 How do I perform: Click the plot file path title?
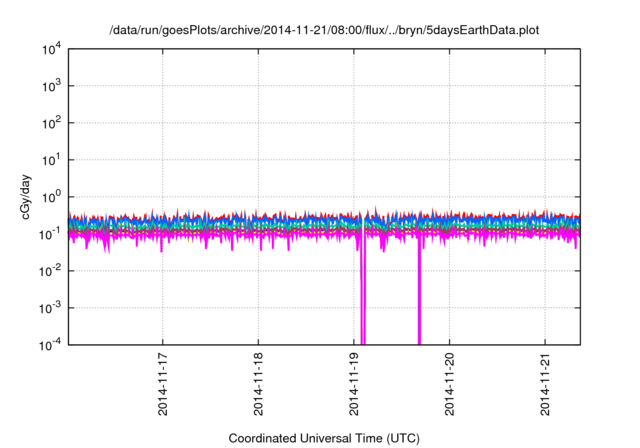point(324,31)
